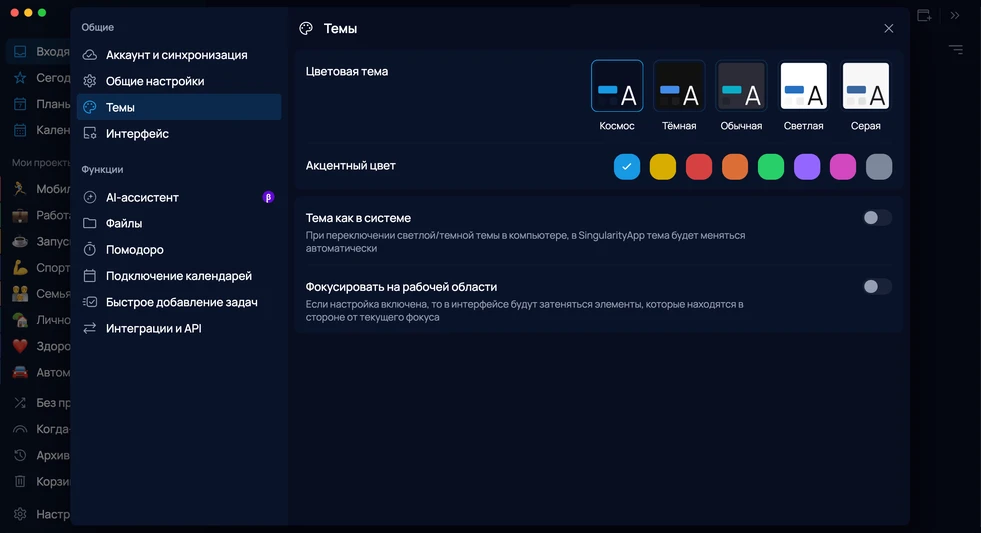Viewport: 981px width, 533px height.
Task: Open Общие настройки section
Action: [x=179, y=81]
